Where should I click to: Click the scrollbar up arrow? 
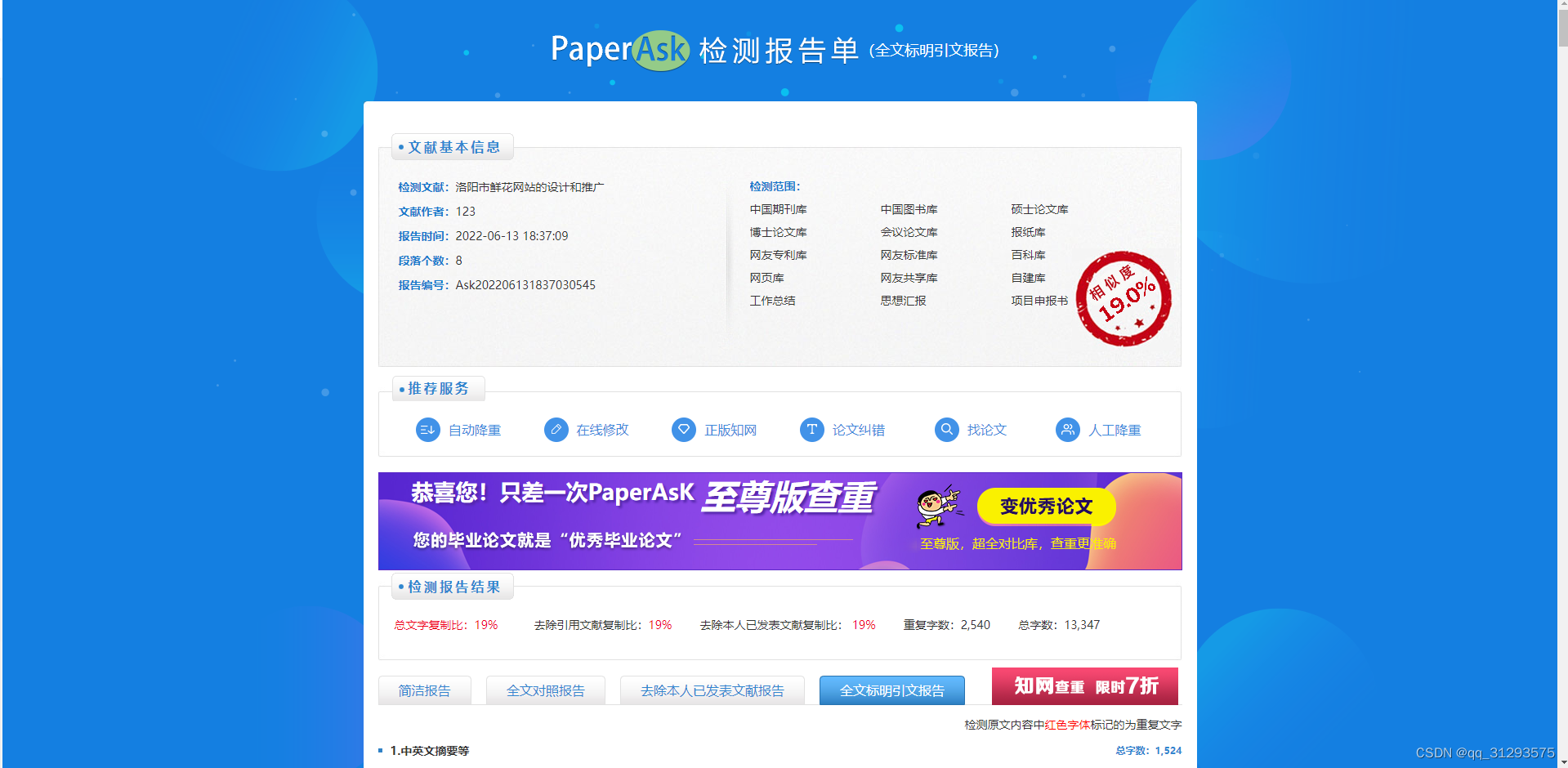(1562, 6)
